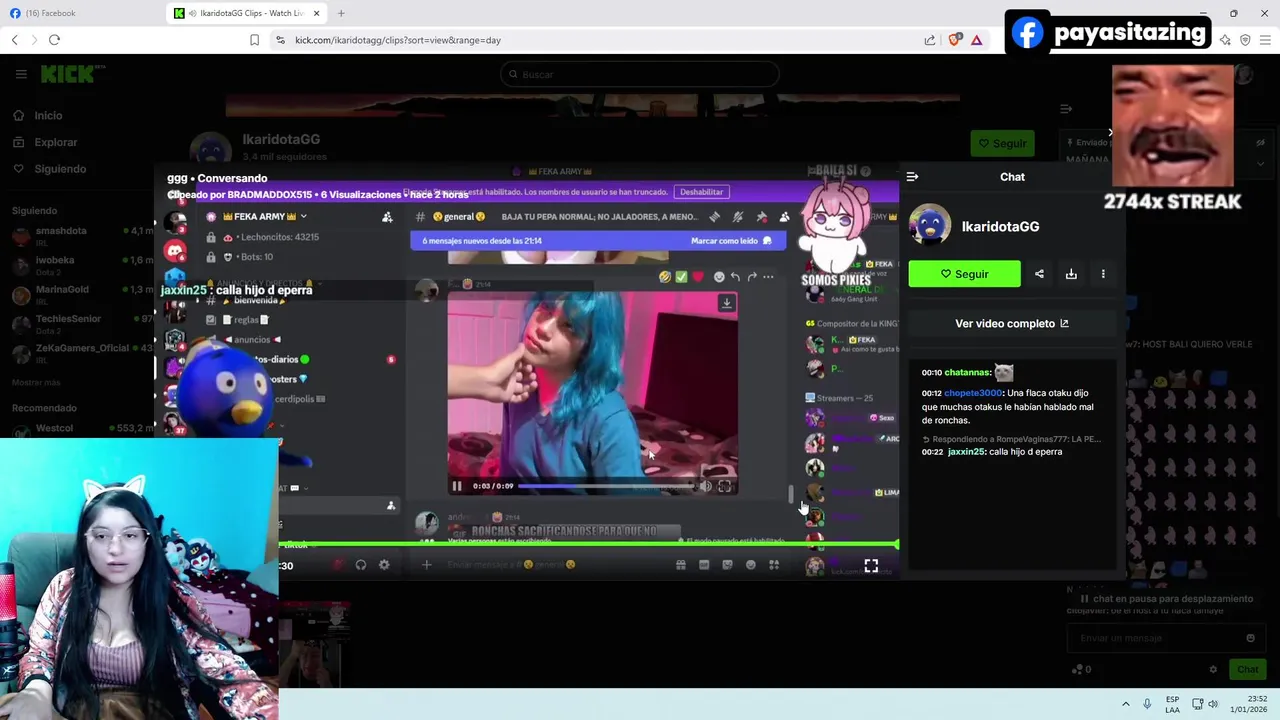This screenshot has width=1280, height=720.
Task: Click the green Seguir button in the clip panel
Action: click(x=964, y=274)
